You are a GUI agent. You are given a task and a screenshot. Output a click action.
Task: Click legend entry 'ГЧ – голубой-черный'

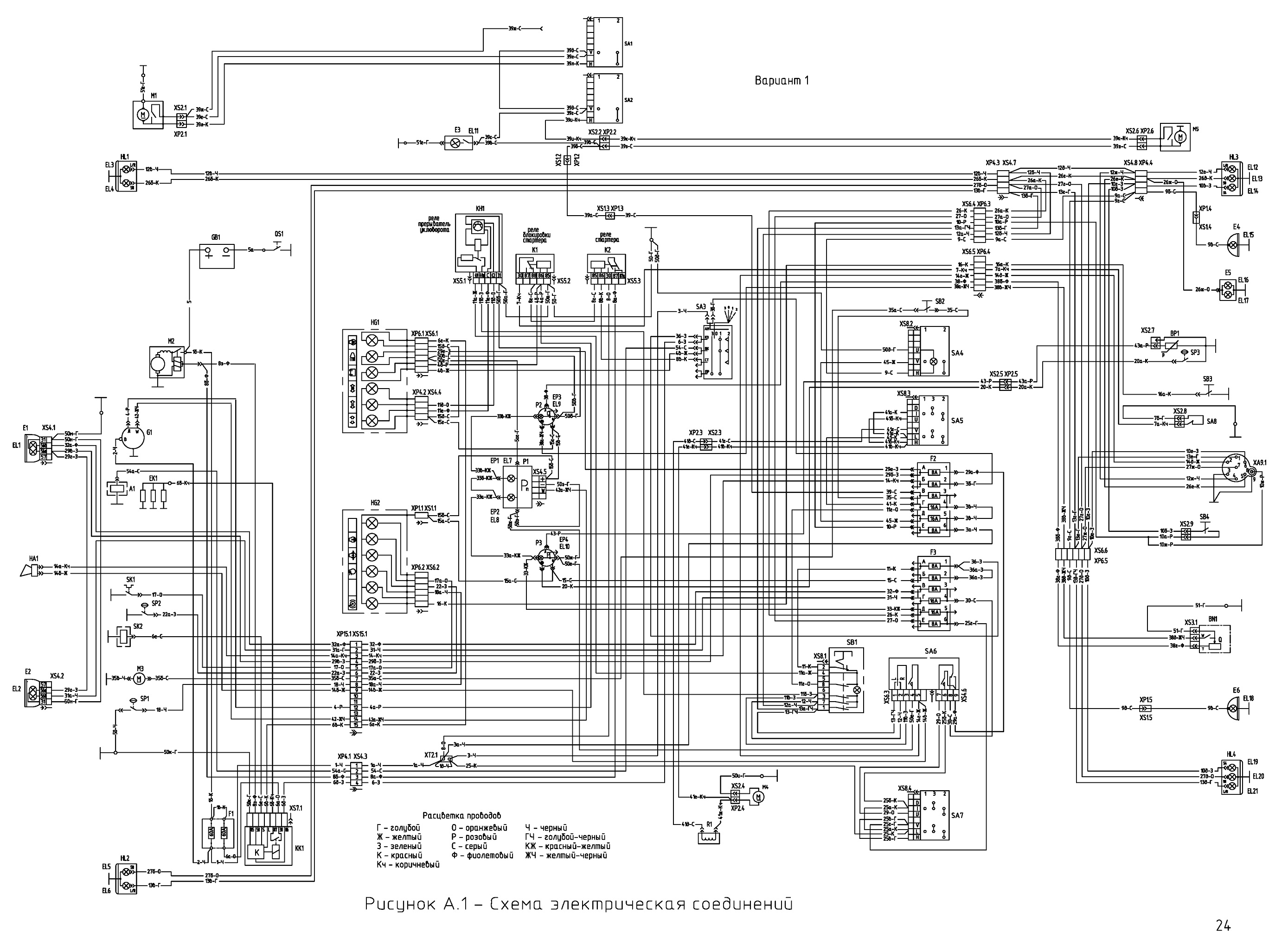pos(565,837)
